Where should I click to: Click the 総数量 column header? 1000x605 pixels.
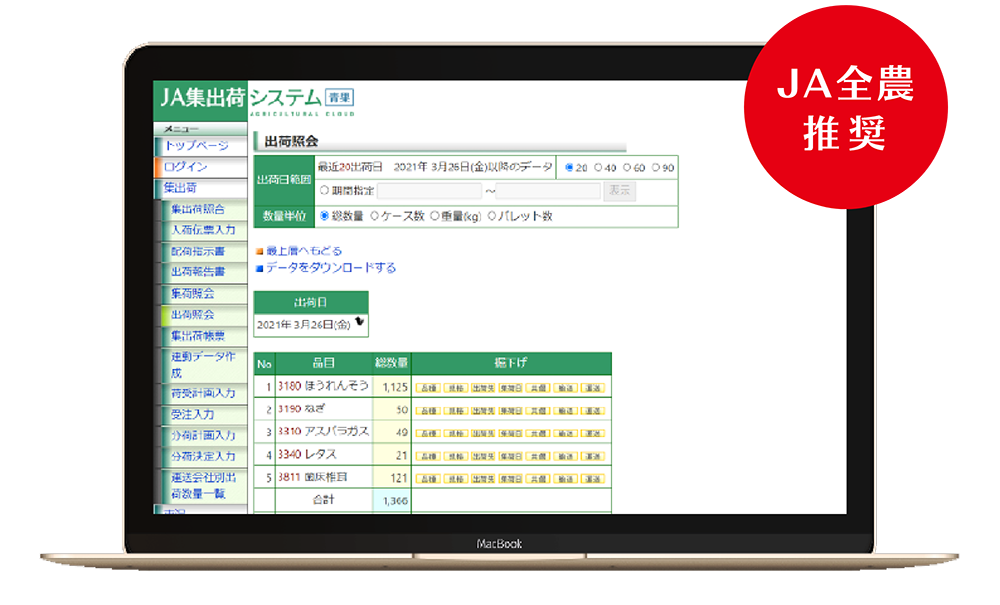392,363
